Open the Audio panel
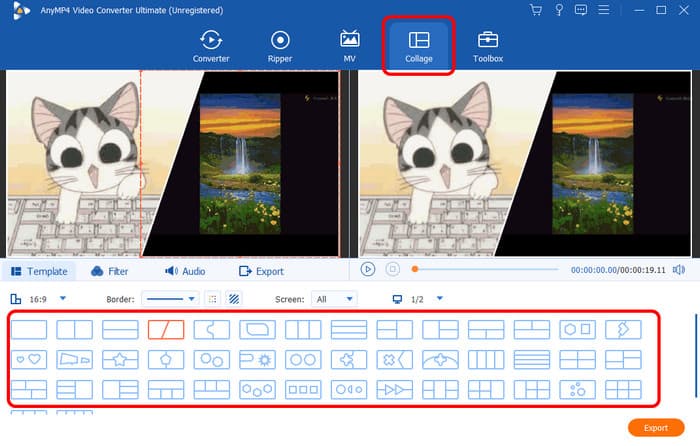This screenshot has width=700, height=446. [x=185, y=271]
